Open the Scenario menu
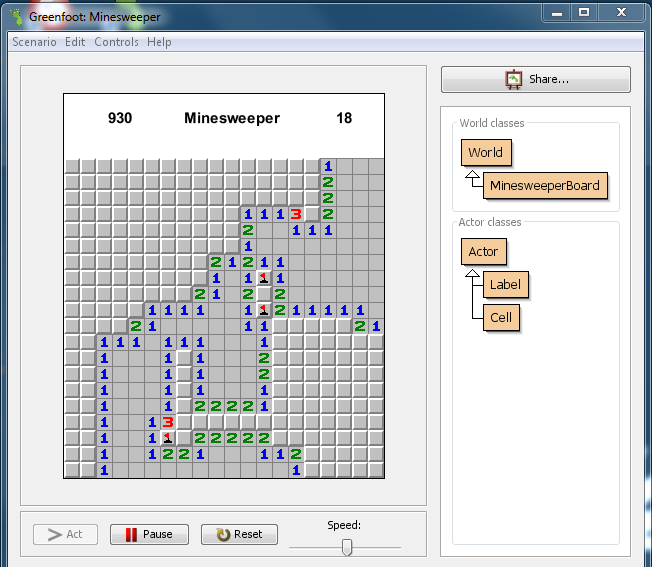 point(34,42)
